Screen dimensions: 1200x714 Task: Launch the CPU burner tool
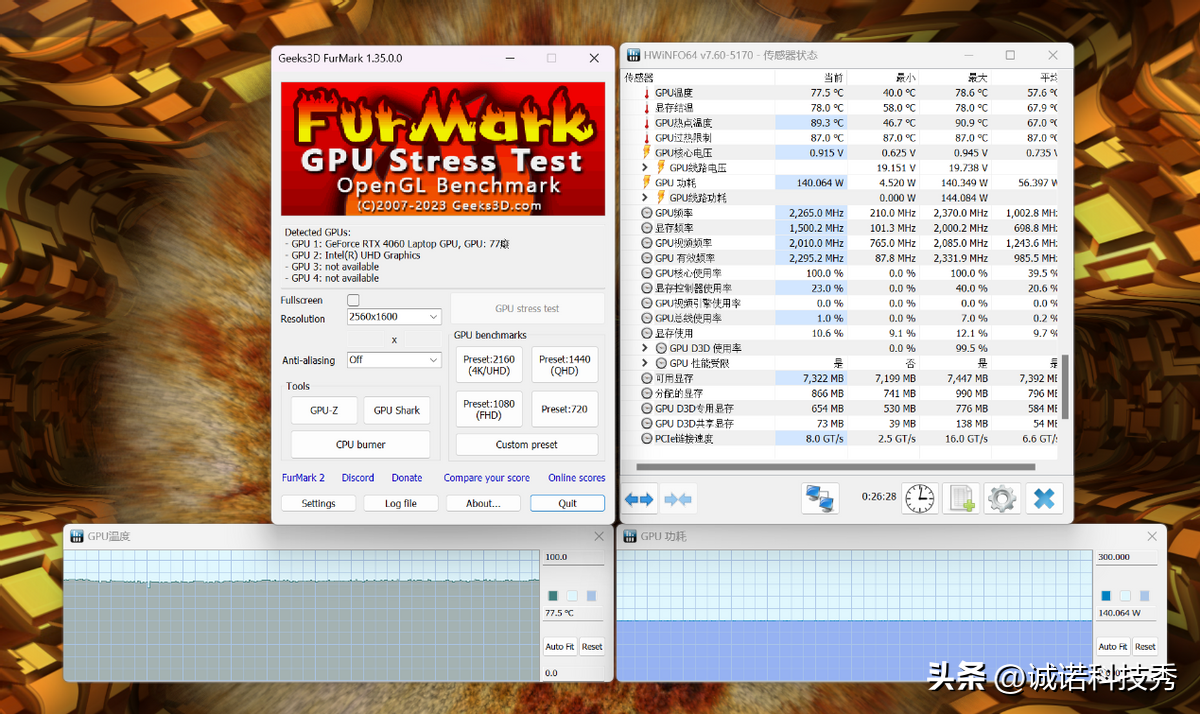(360, 444)
